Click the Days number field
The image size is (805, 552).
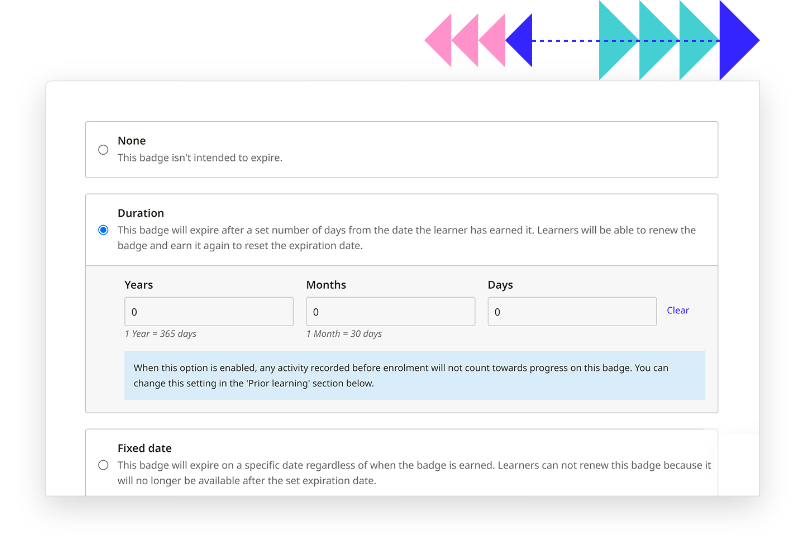(572, 312)
